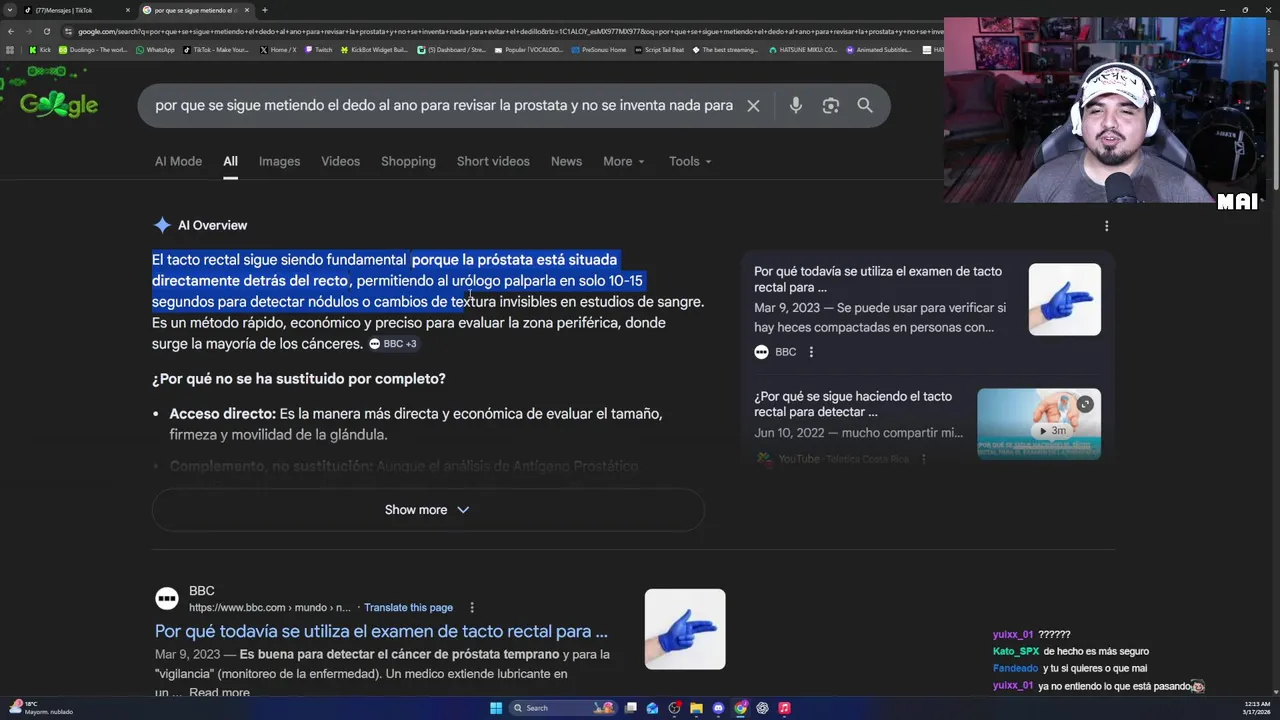Open the YouTube source card title
This screenshot has width=1280, height=720.
[x=853, y=404]
